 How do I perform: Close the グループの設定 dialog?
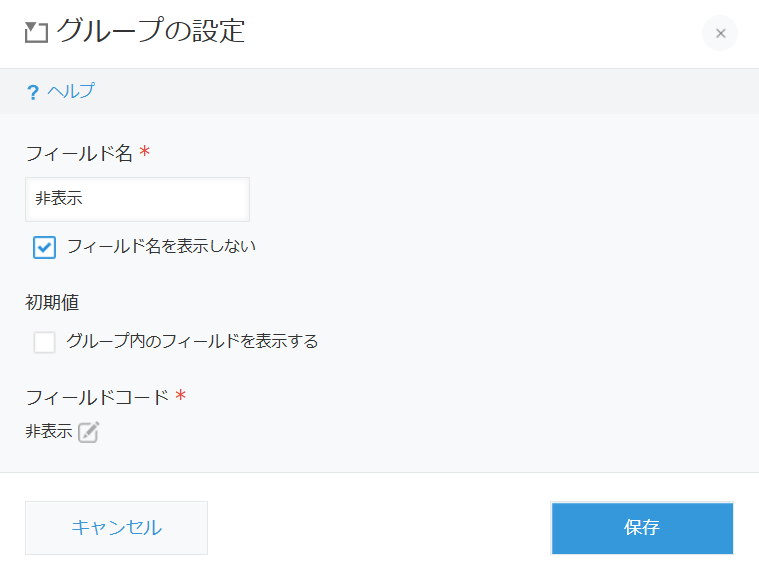tap(720, 33)
